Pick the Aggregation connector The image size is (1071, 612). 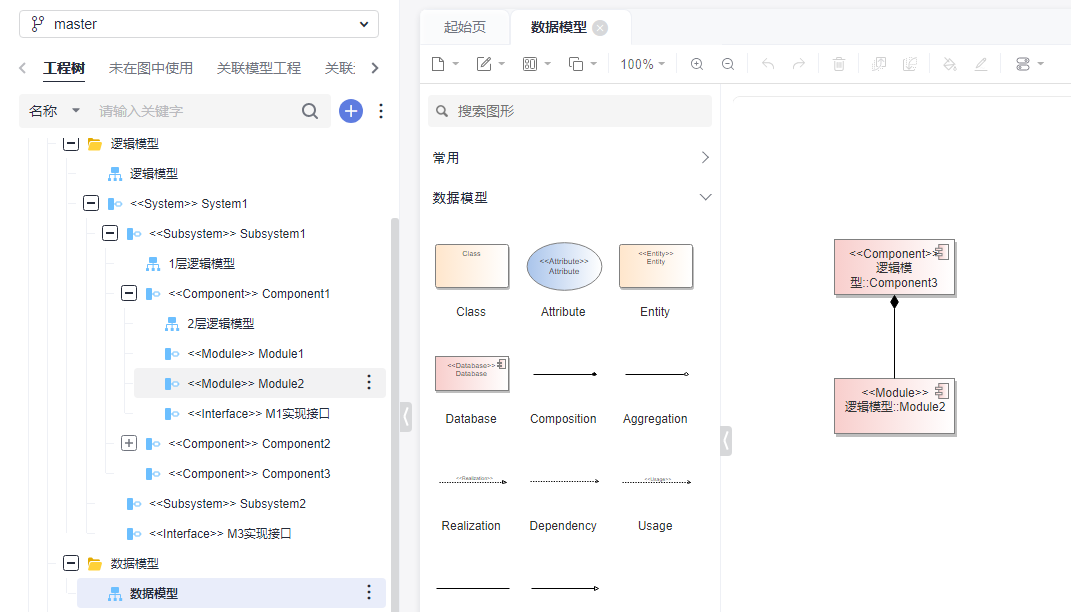pyautogui.click(x=655, y=374)
